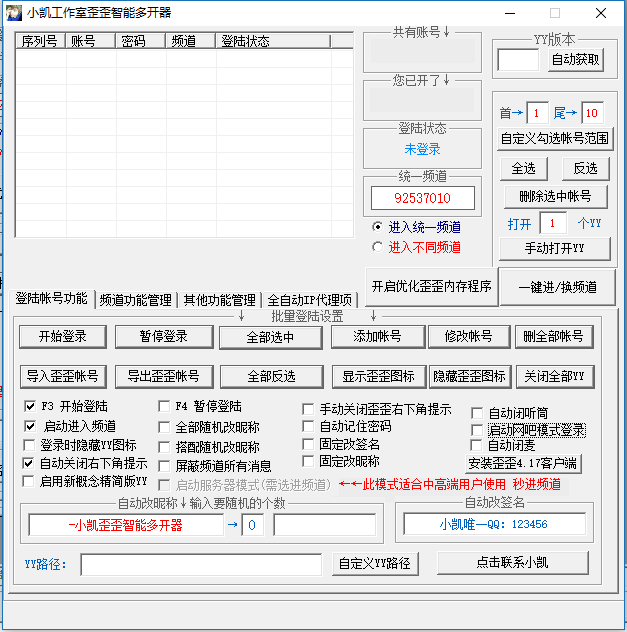Click the 密码 column header
The height and width of the screenshot is (632, 627).
140,41
